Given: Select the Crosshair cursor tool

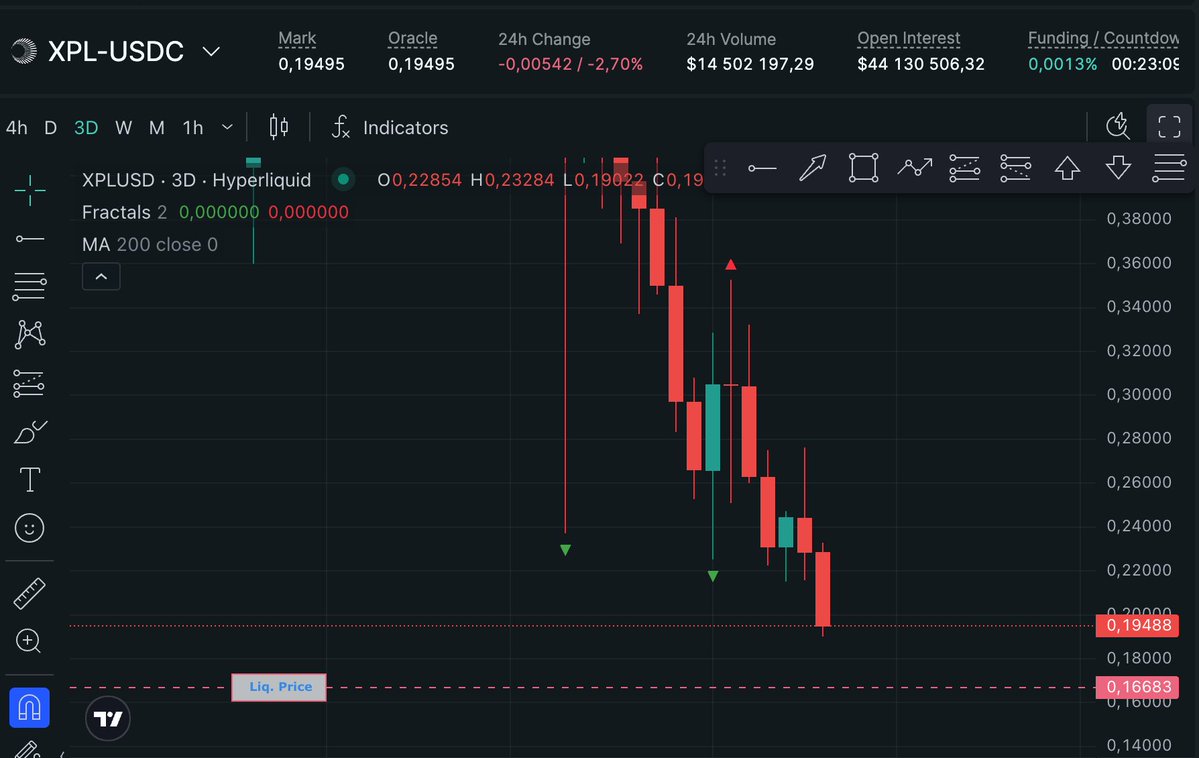Looking at the screenshot, I should 29,190.
